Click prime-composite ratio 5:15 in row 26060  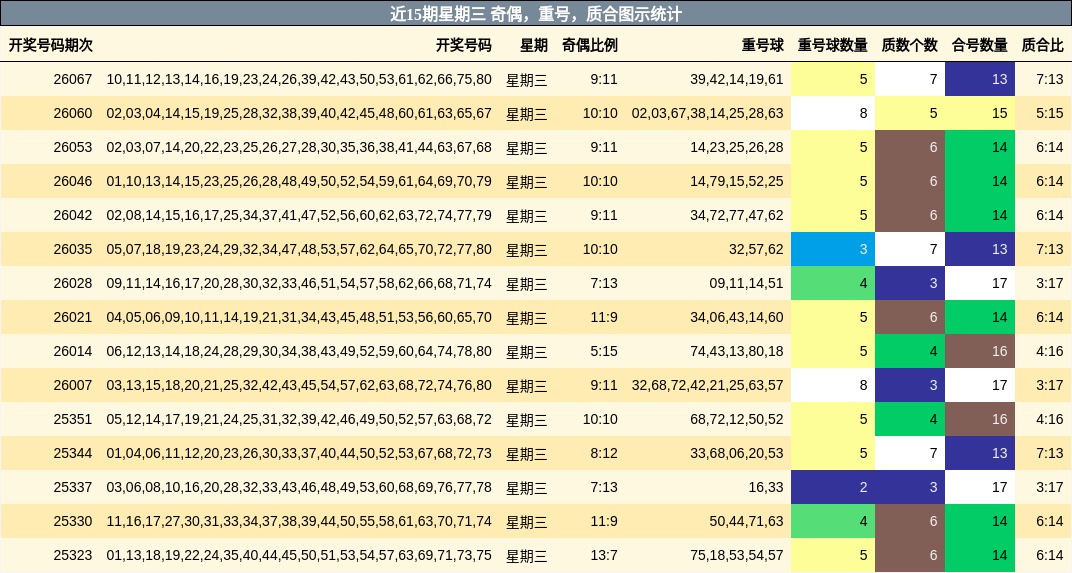point(1049,114)
